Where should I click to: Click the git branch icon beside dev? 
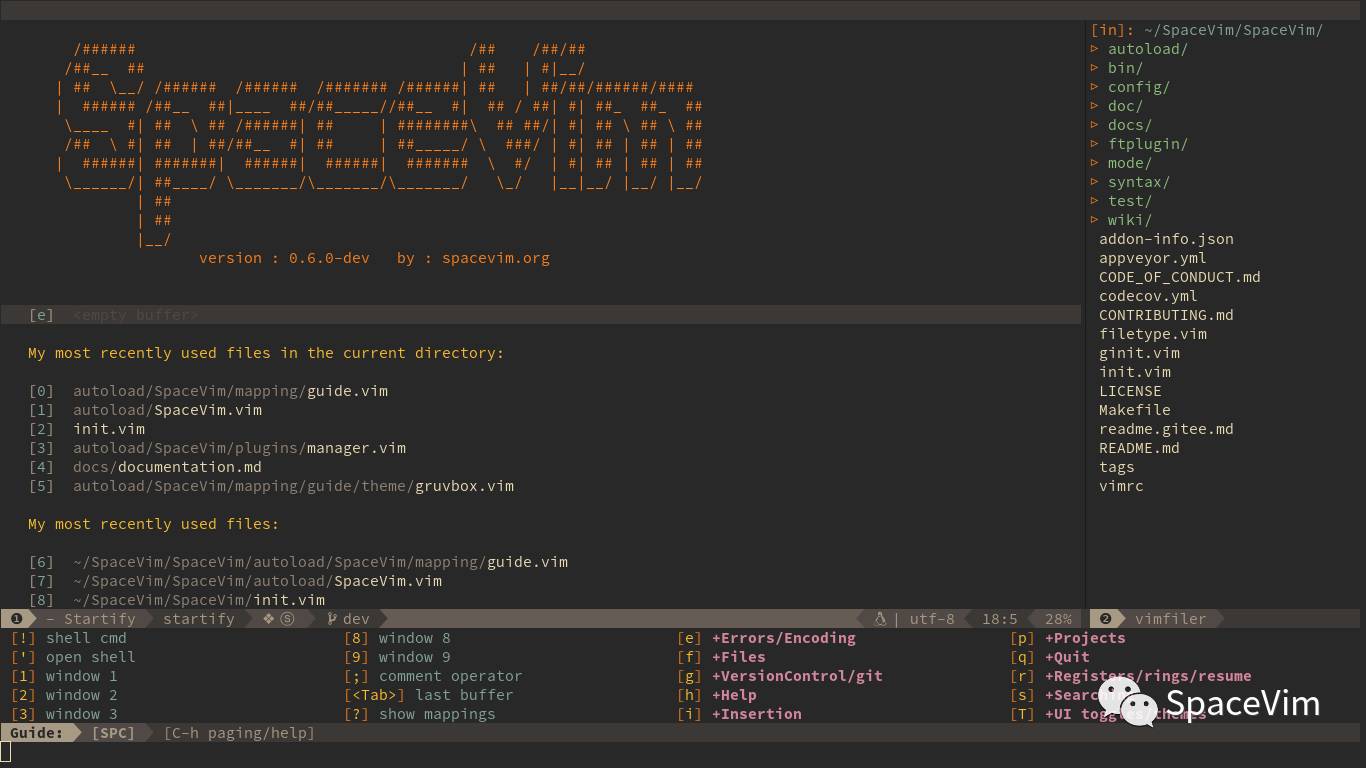click(x=332, y=619)
